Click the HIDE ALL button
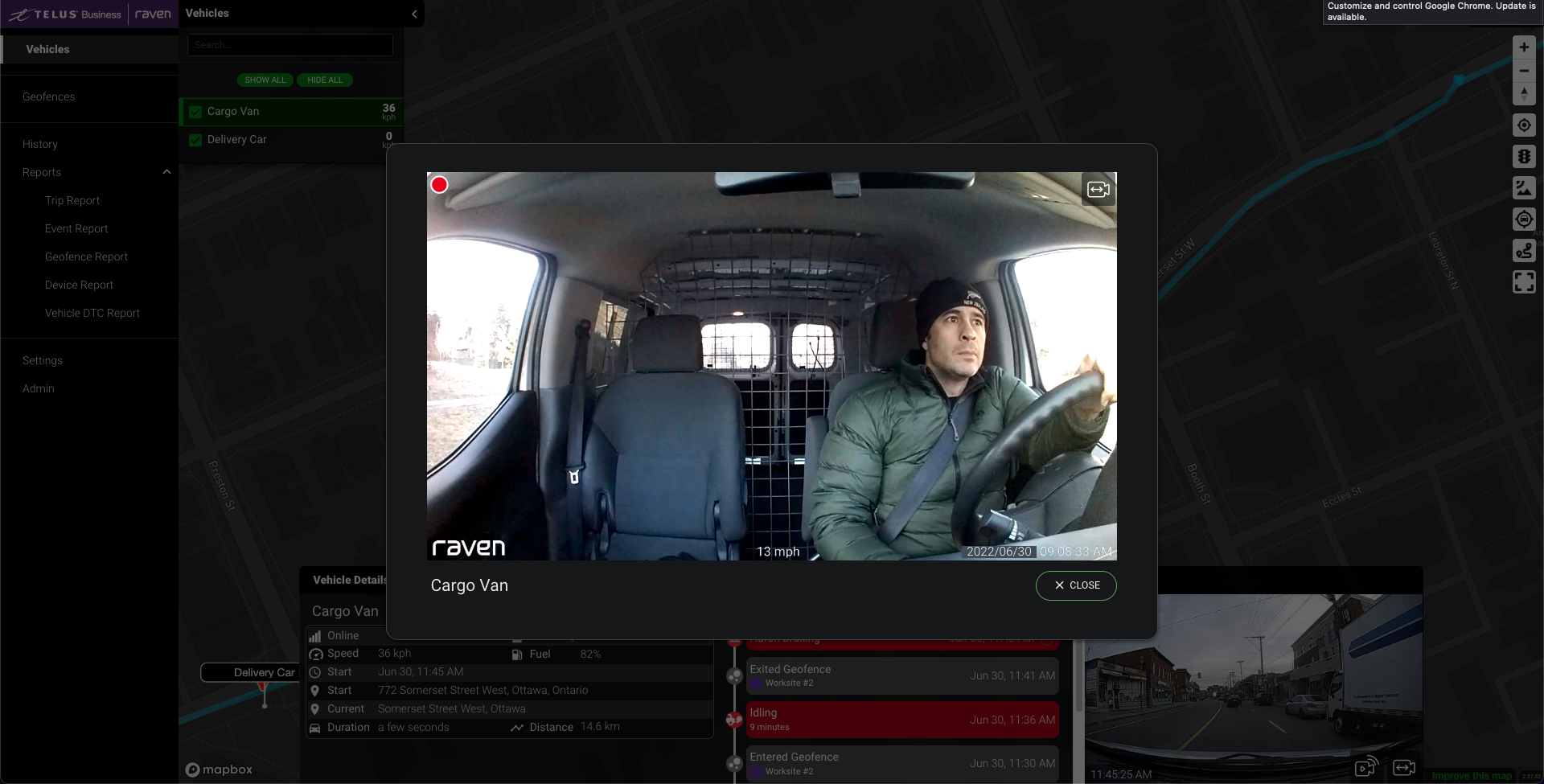The image size is (1544, 784). point(325,80)
